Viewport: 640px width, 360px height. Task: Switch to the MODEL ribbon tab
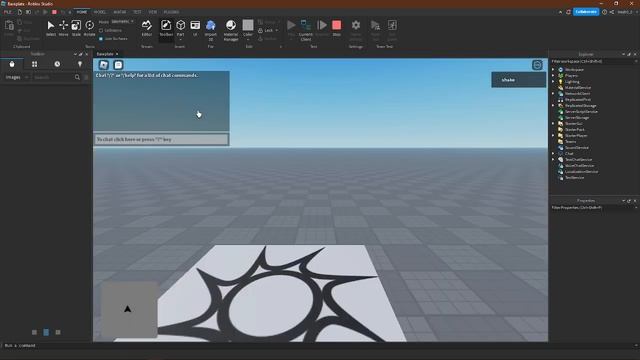[x=100, y=12]
